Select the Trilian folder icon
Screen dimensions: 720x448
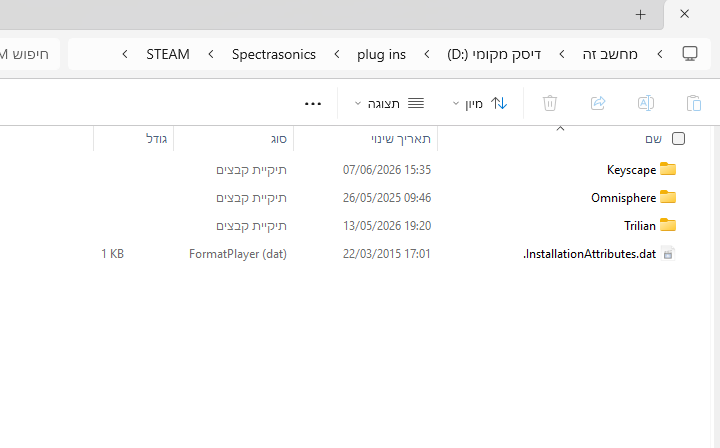tap(668, 225)
